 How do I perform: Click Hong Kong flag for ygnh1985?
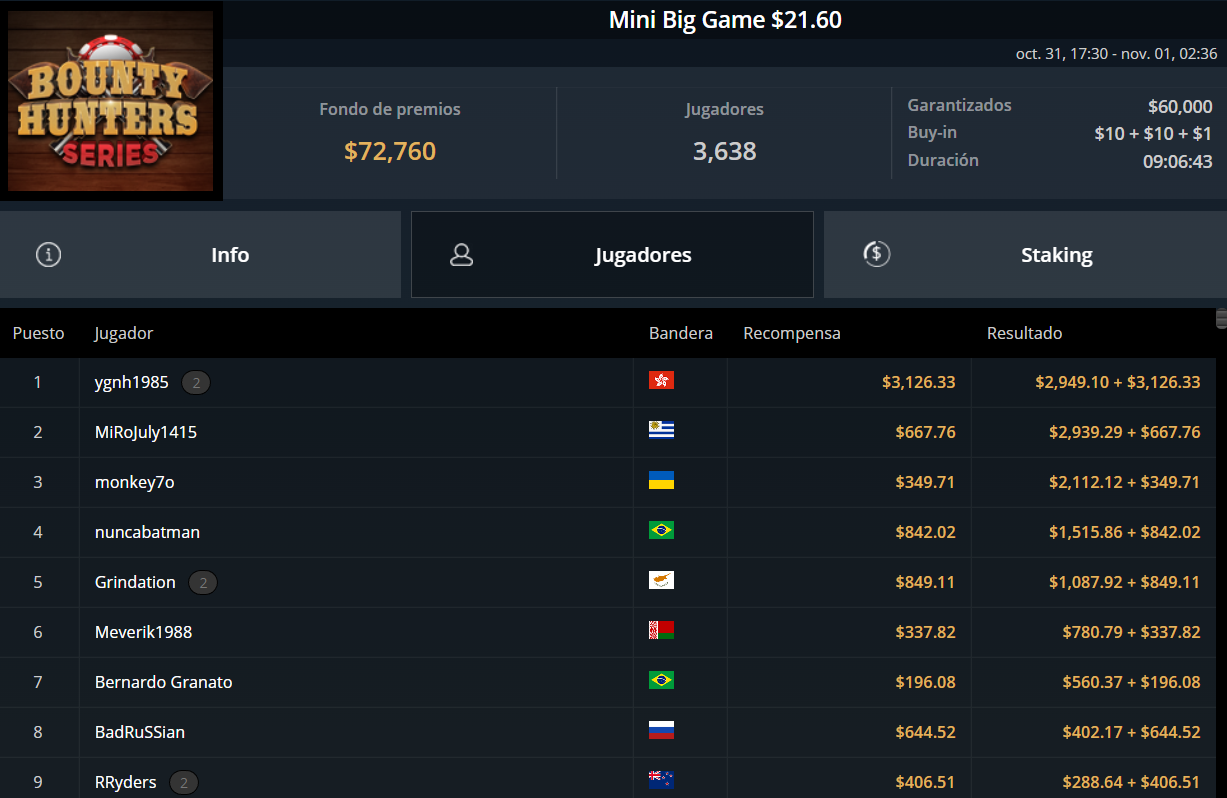point(661,381)
